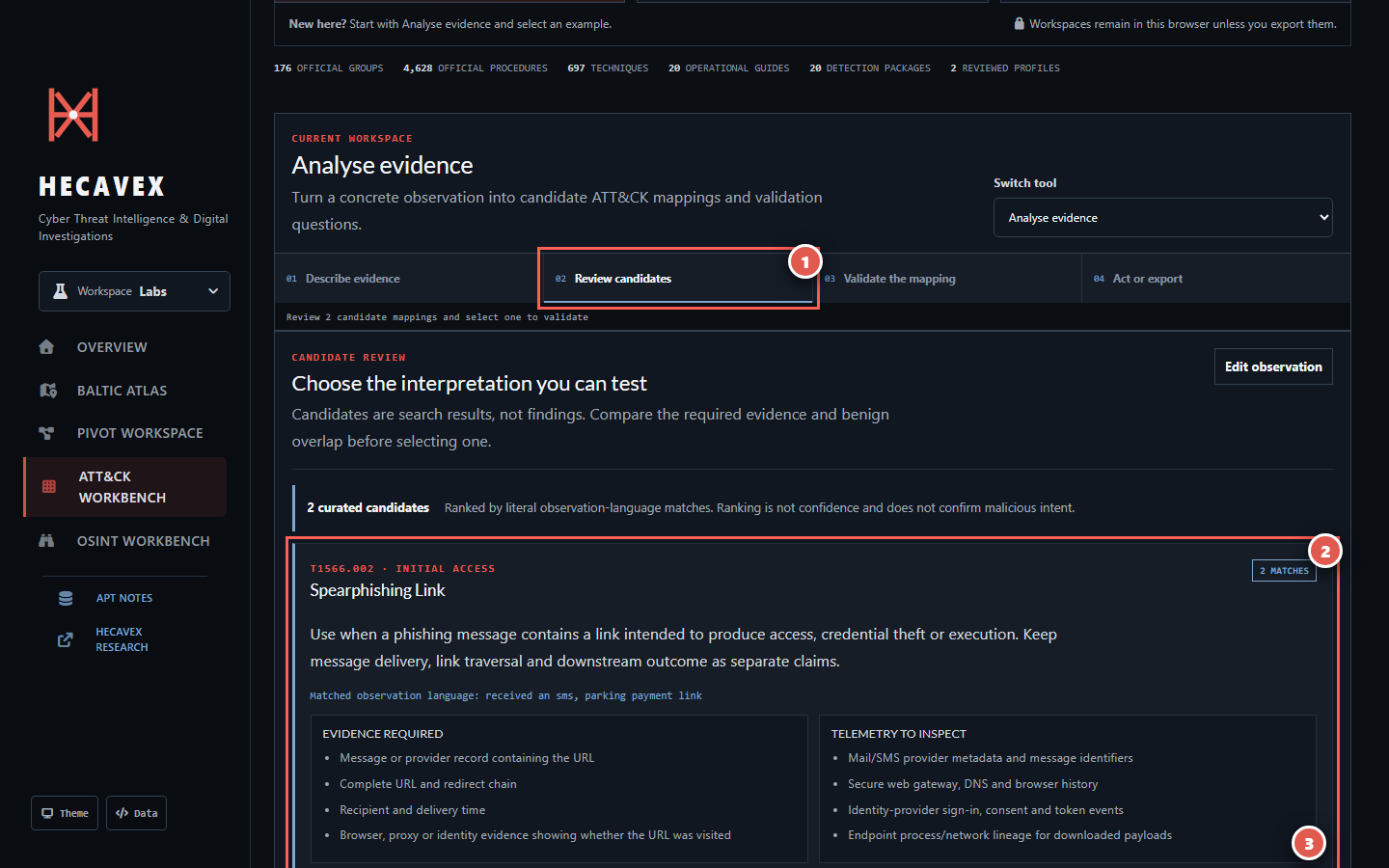Click "Message or provider record containing the URL"
Image resolution: width=1389 pixels, height=868 pixels.
(x=467, y=758)
